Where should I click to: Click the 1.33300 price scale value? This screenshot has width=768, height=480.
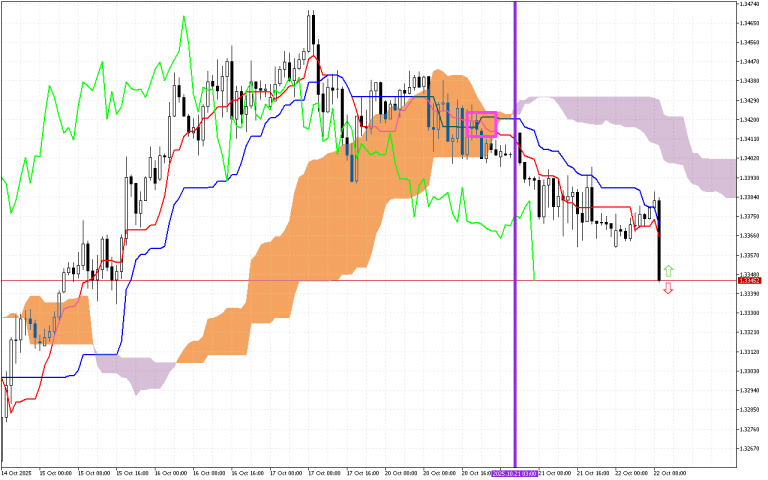pos(749,313)
